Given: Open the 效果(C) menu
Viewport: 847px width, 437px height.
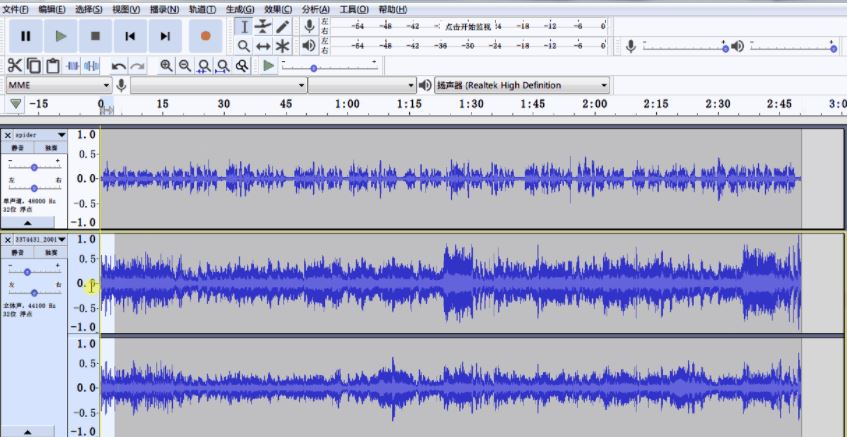Looking at the screenshot, I should [278, 9].
